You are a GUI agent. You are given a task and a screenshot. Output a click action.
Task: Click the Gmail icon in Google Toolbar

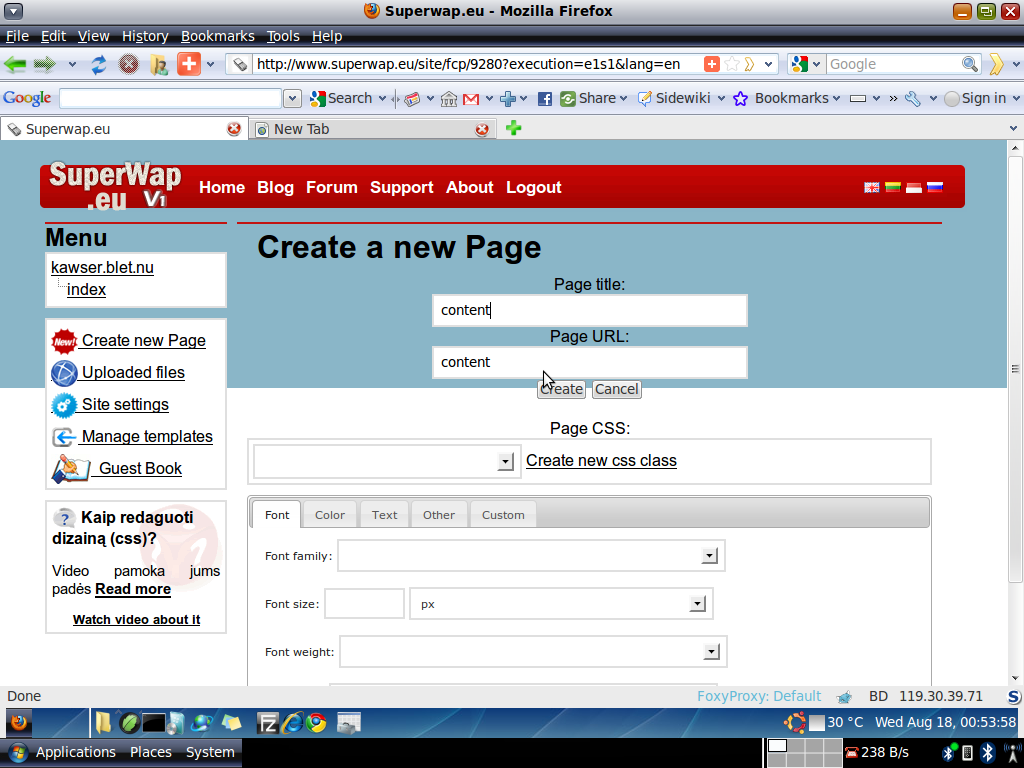coord(470,99)
